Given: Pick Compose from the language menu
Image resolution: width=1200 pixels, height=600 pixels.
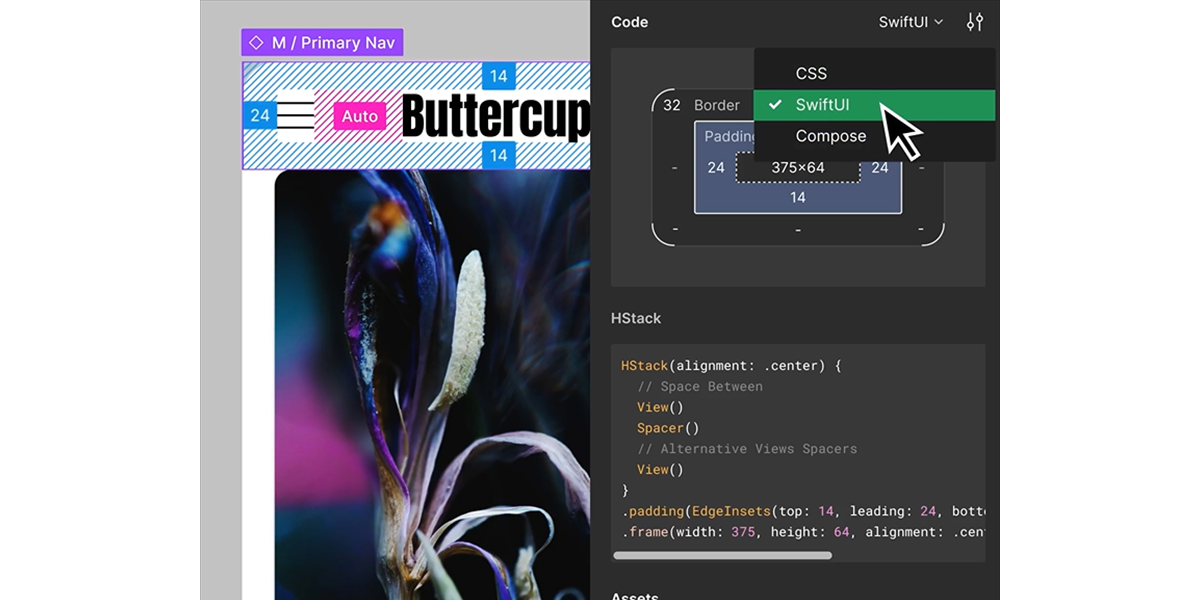Looking at the screenshot, I should (830, 136).
